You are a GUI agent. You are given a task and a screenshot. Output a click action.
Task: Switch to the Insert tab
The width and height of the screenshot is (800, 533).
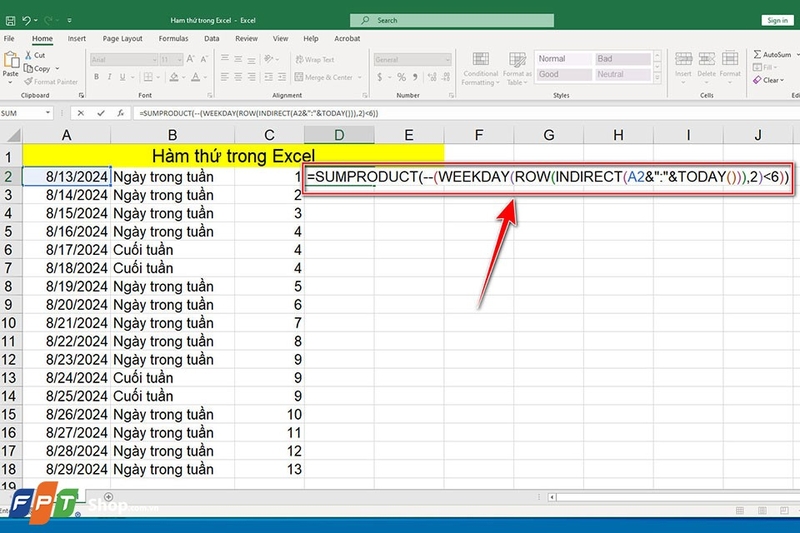[x=77, y=39]
